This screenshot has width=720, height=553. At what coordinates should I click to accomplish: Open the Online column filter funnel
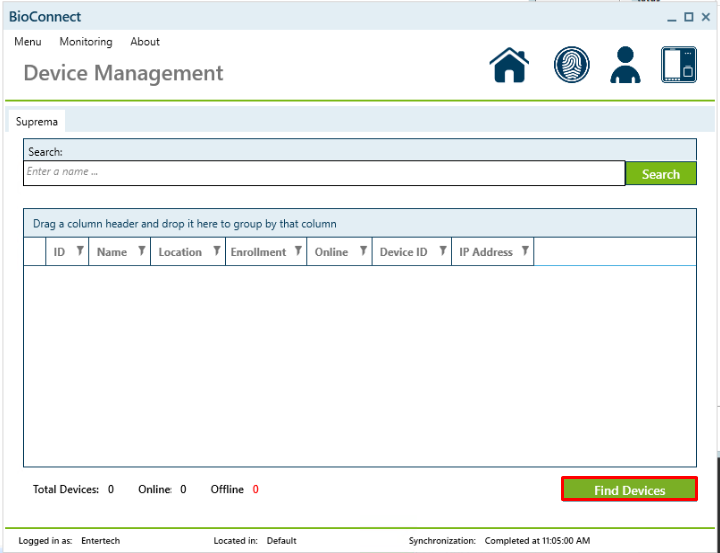click(363, 252)
